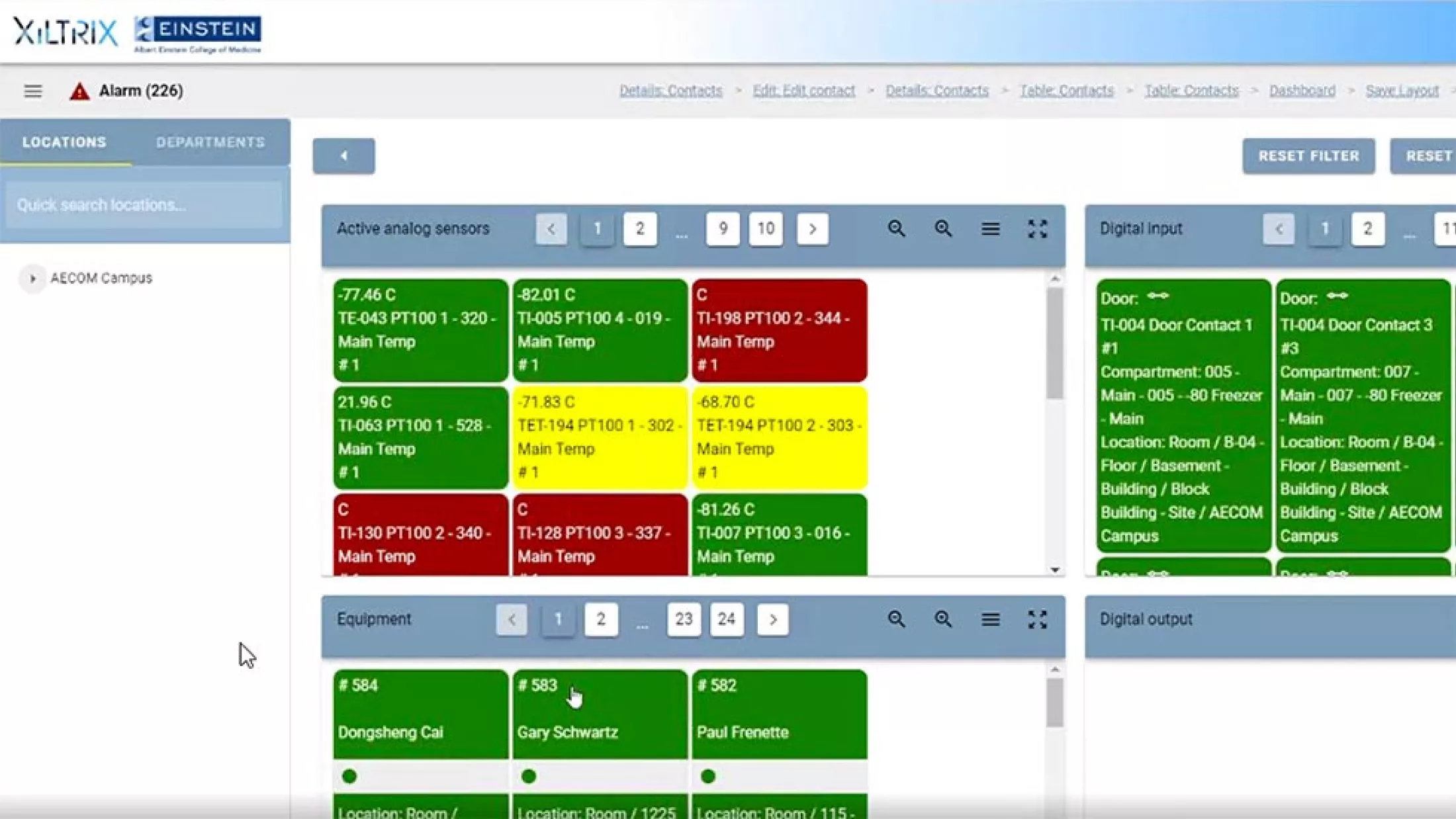Go to next Equipment page arrow
Screen dimensions: 1456x819
(x=772, y=619)
